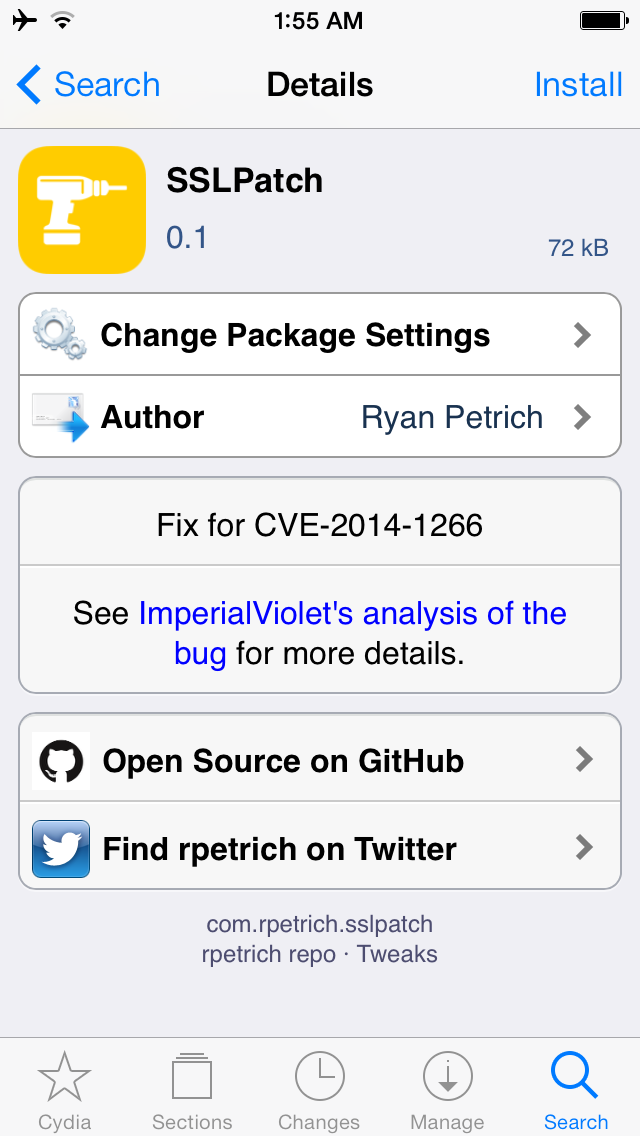640x1136 pixels.
Task: Expand Change Package Settings chevron
Action: [583, 335]
